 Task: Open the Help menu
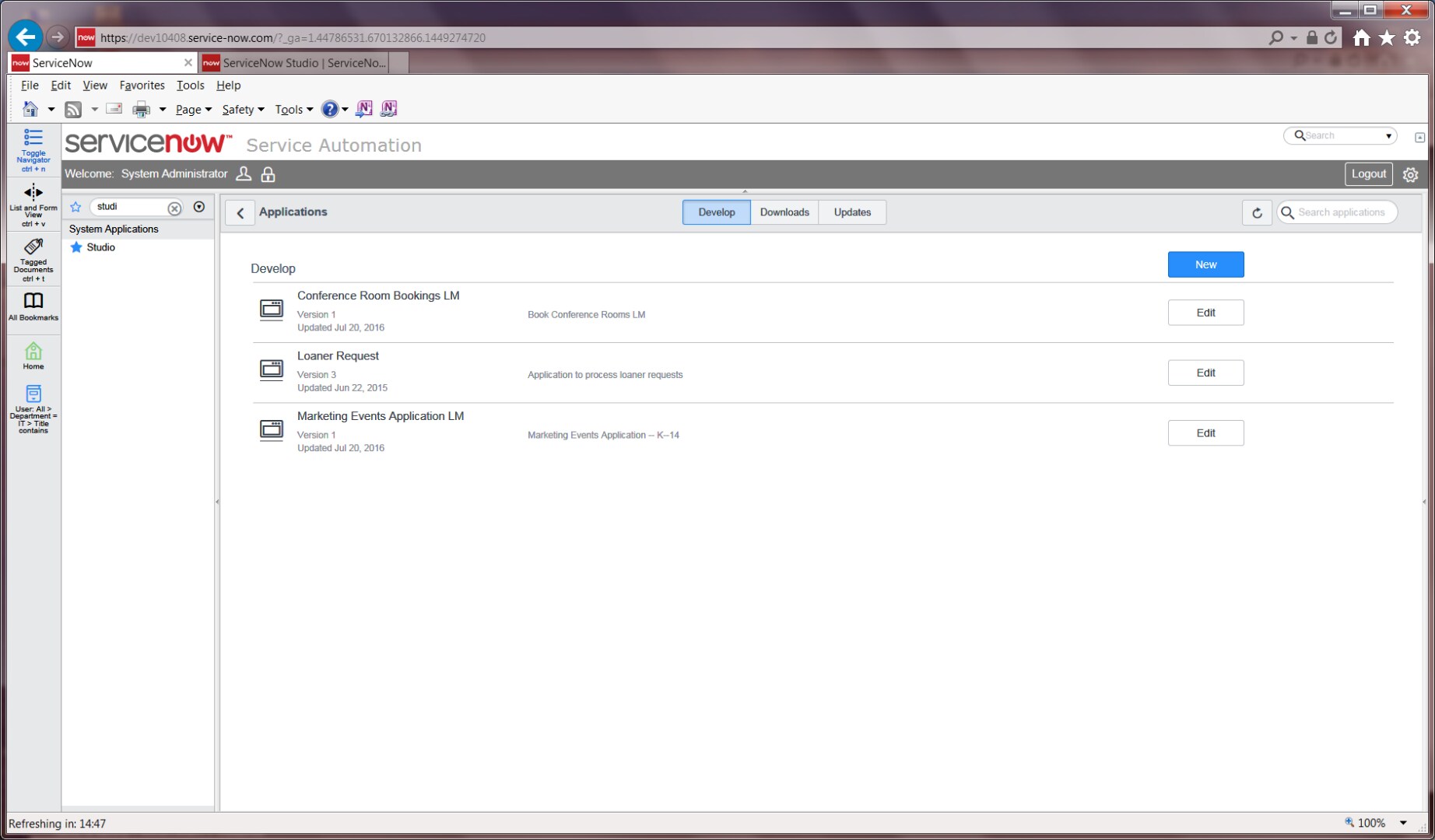tap(228, 86)
